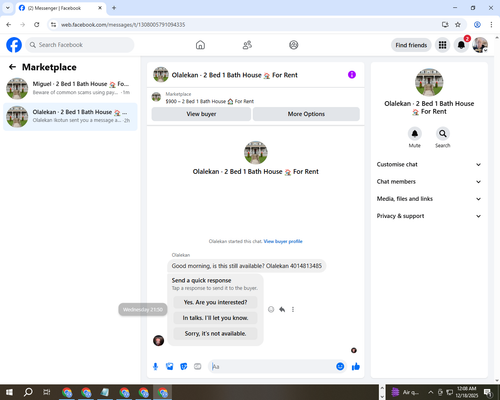Search in conversation with the magnifier icon
This screenshot has height=400, width=500.
[443, 134]
